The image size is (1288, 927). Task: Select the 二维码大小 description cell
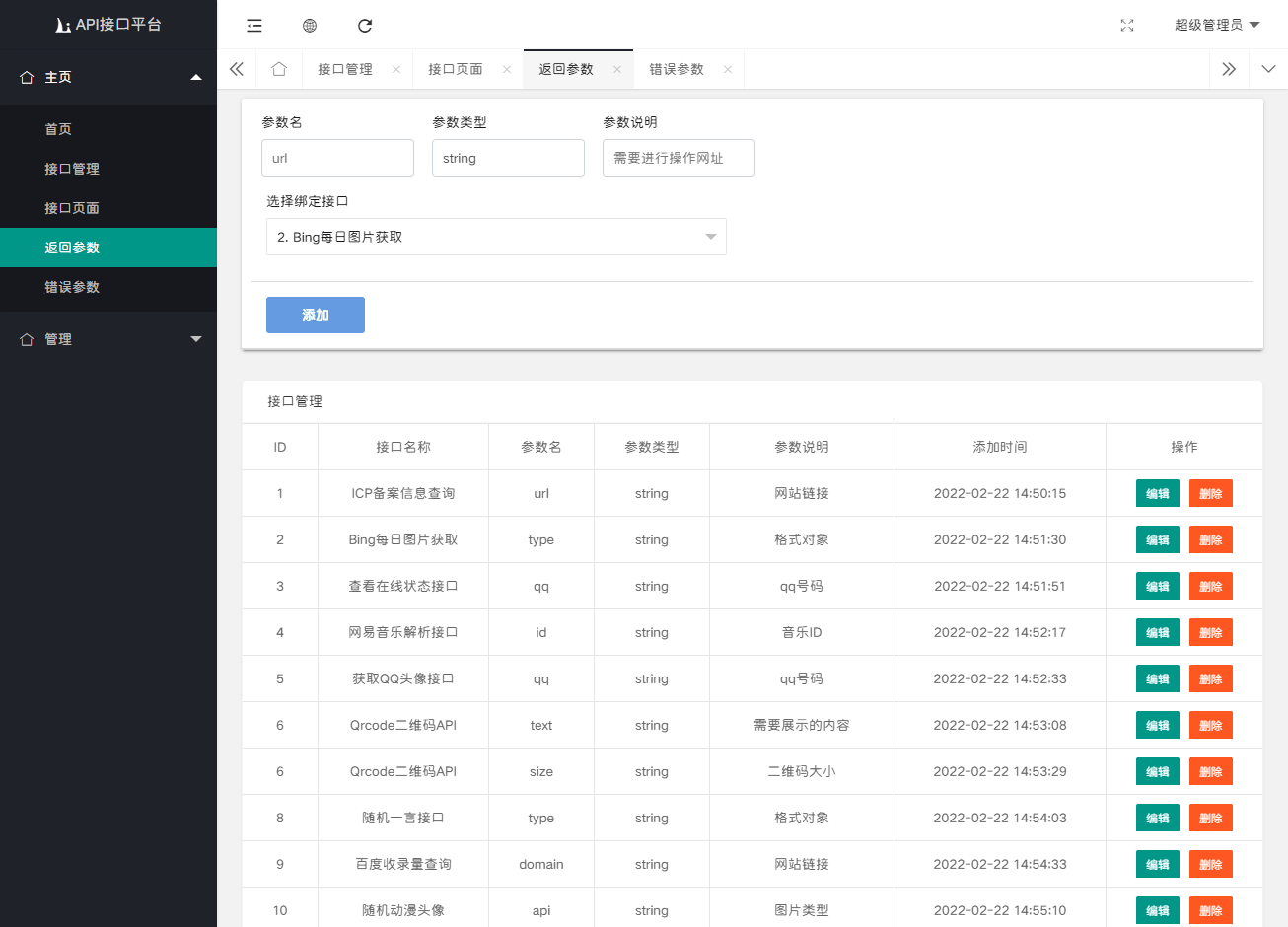click(x=802, y=771)
